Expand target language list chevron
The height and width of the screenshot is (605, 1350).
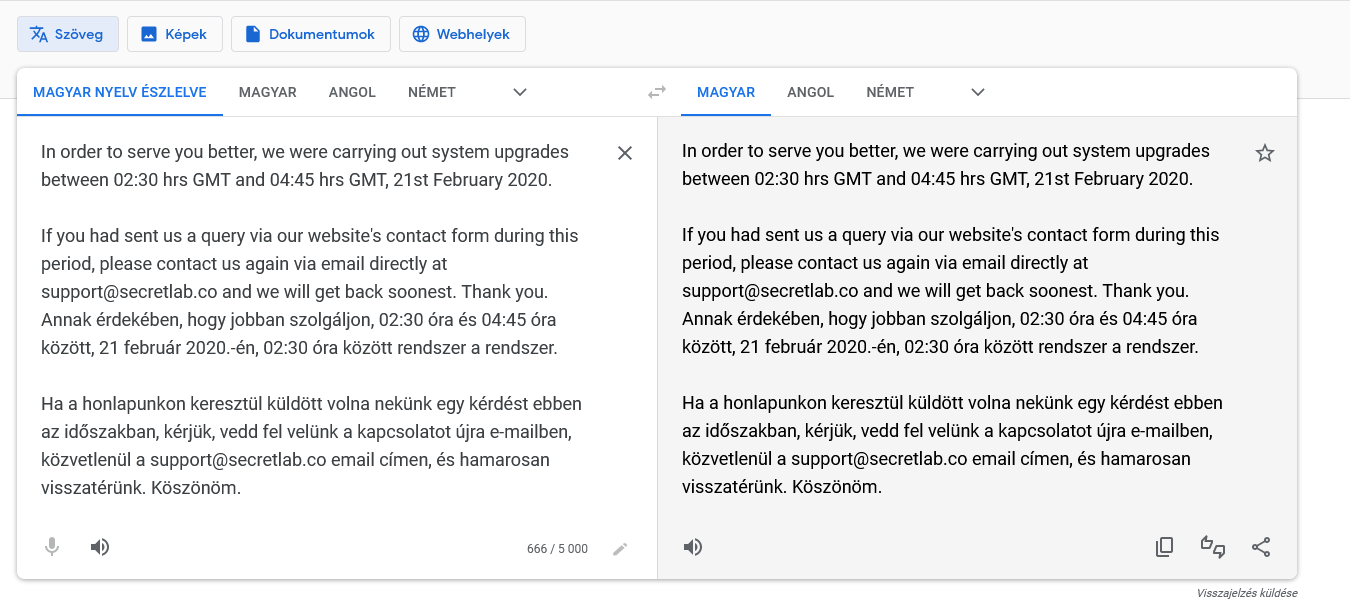pyautogui.click(x=978, y=92)
